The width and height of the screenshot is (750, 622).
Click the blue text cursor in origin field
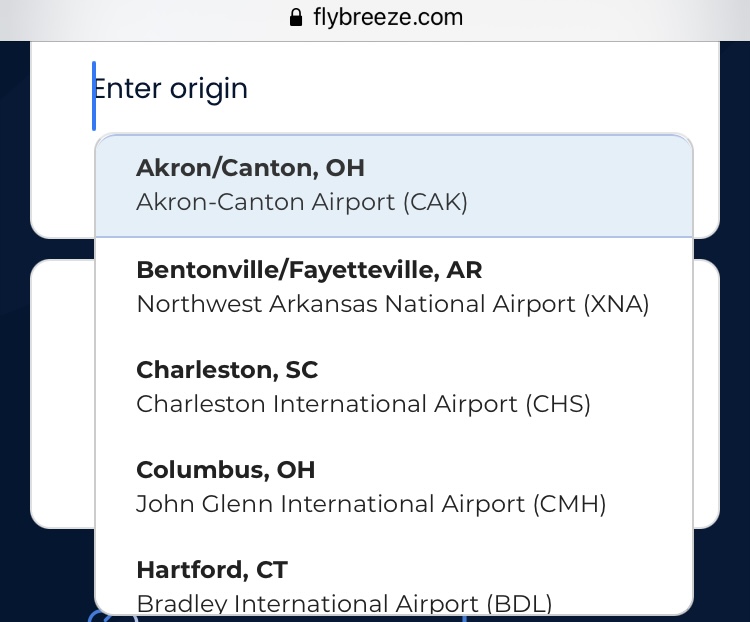pos(94,96)
